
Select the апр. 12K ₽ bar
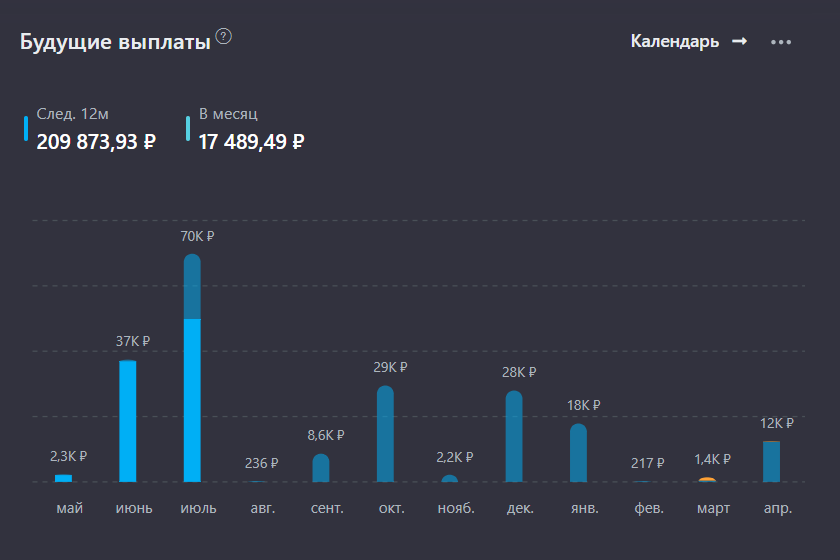click(771, 461)
